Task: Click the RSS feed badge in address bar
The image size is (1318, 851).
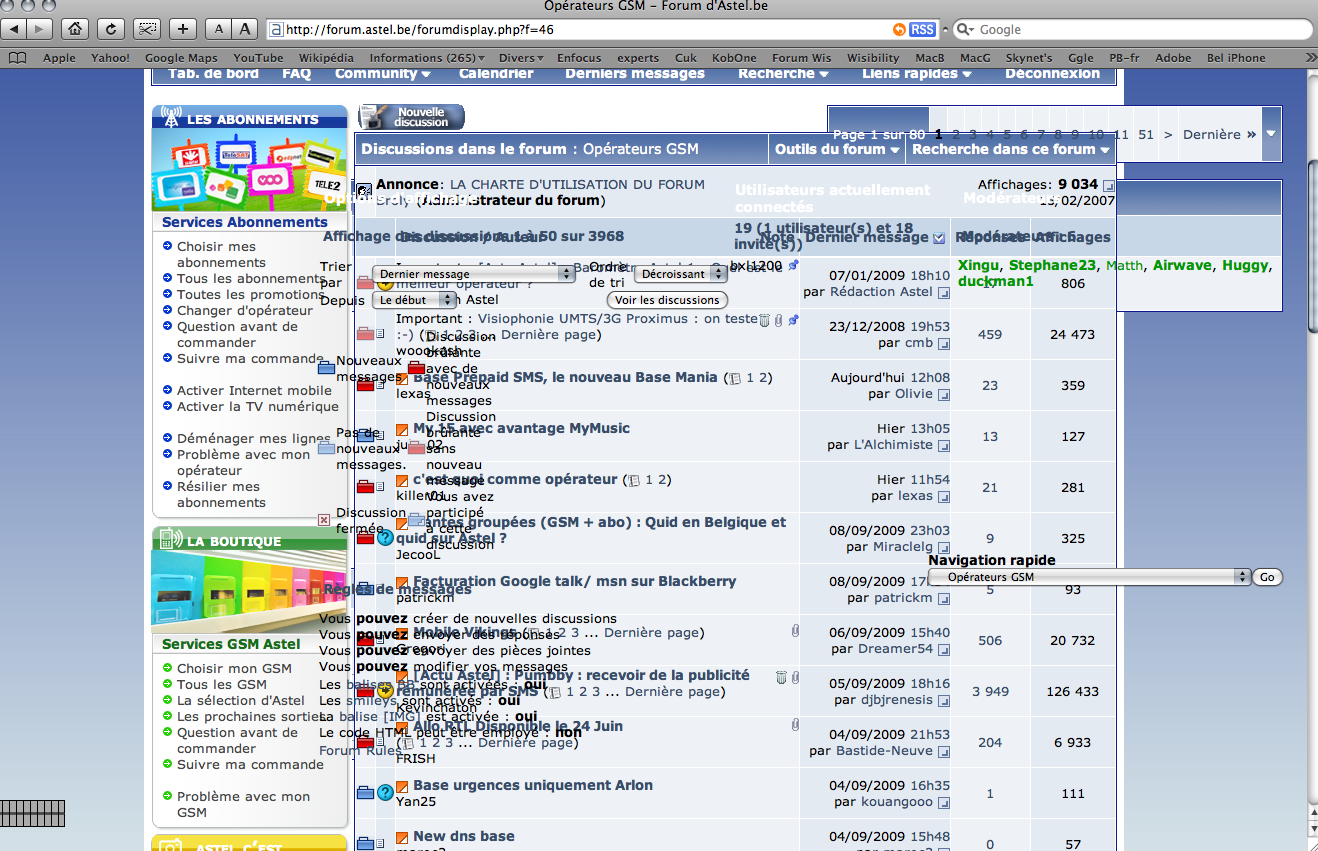Action: (923, 29)
